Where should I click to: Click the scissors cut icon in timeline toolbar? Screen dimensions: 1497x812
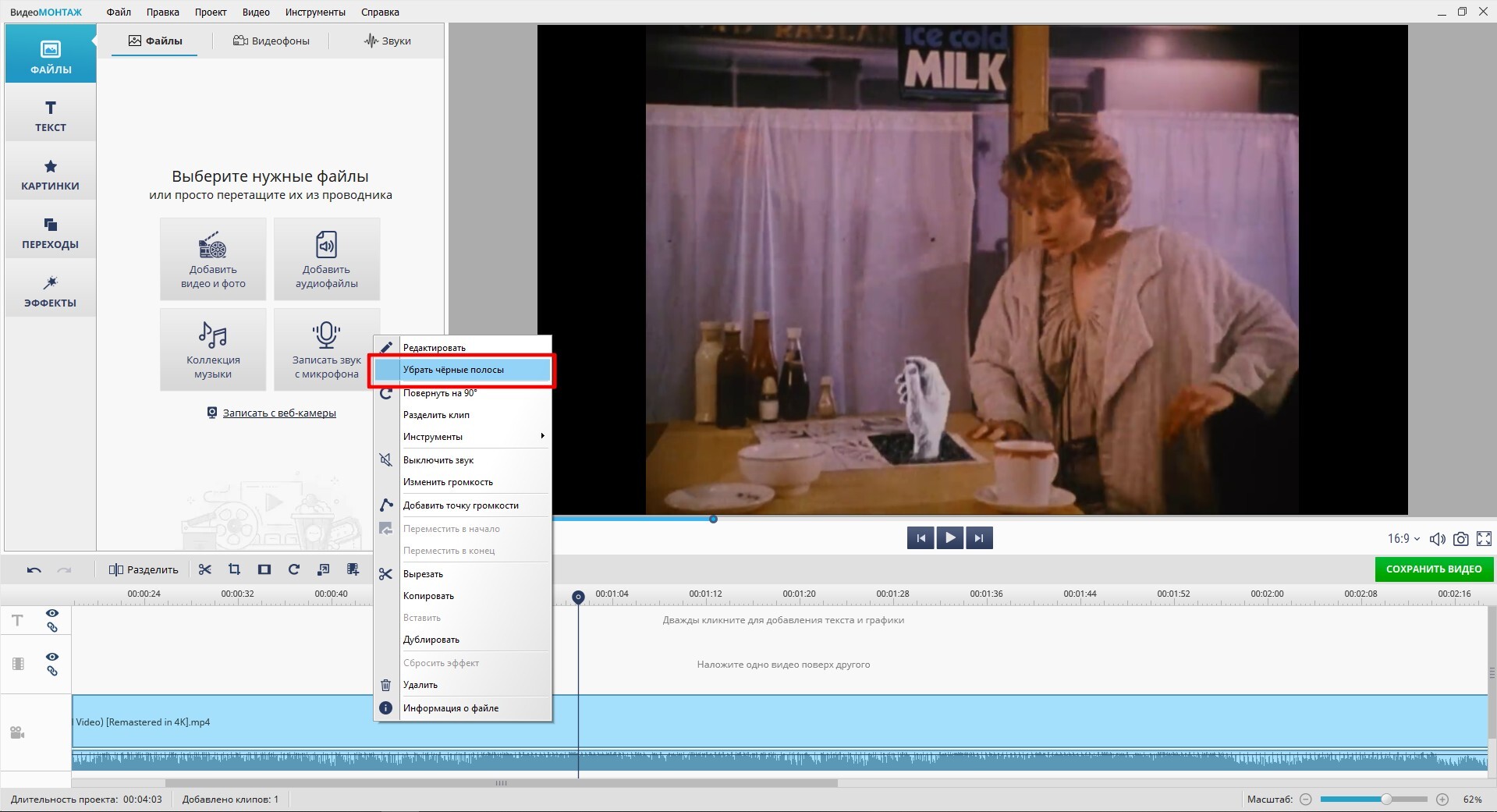(x=205, y=569)
